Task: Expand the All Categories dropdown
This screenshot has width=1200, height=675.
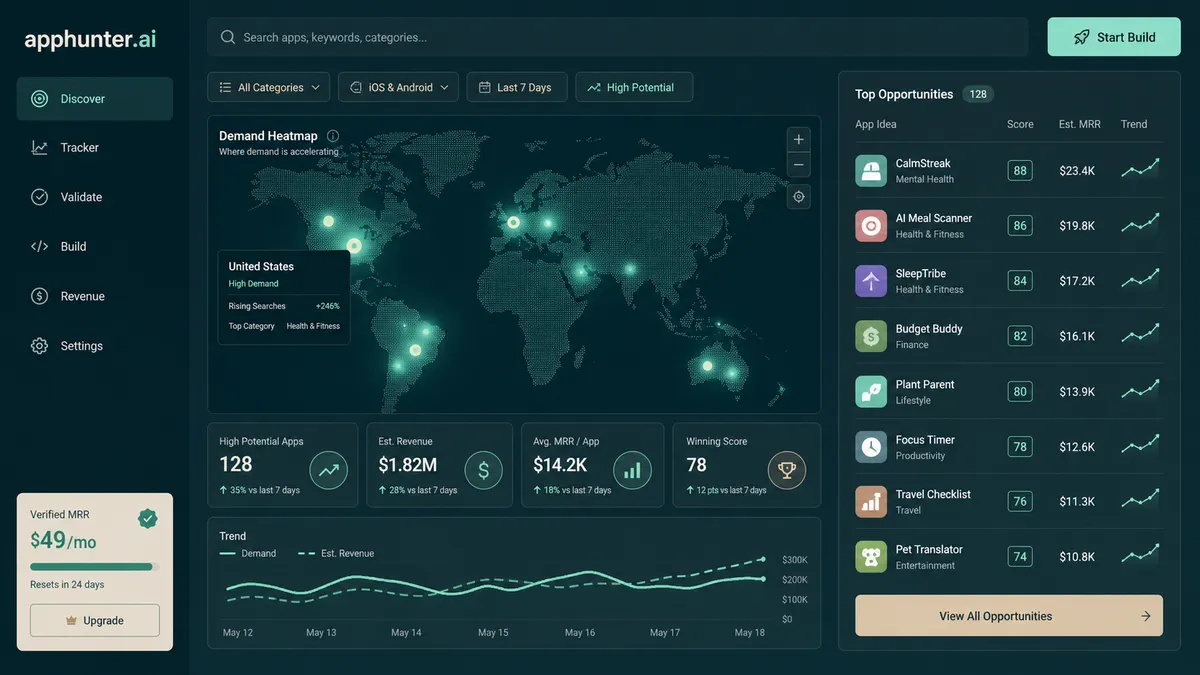Action: click(x=269, y=87)
